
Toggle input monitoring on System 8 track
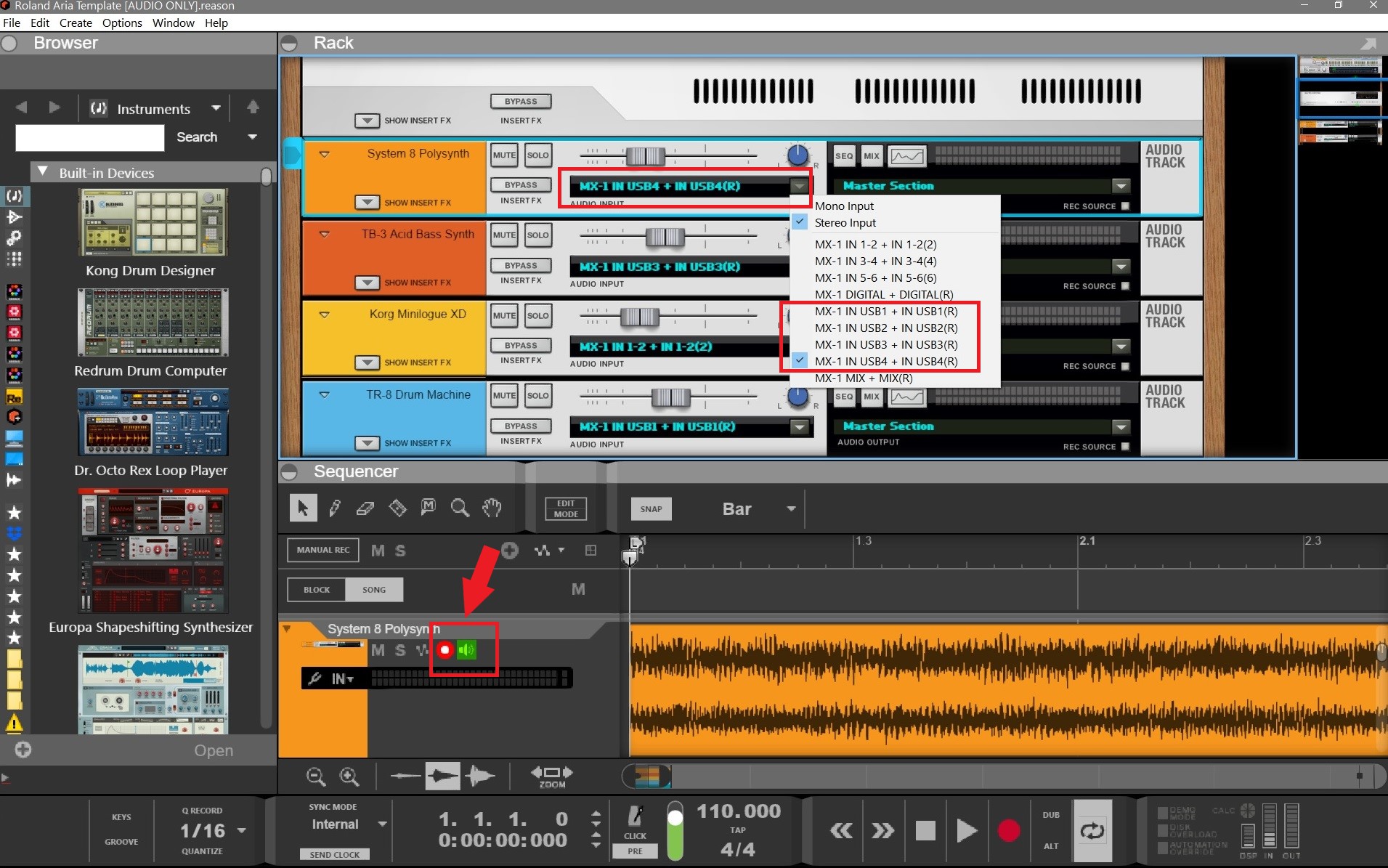(467, 650)
